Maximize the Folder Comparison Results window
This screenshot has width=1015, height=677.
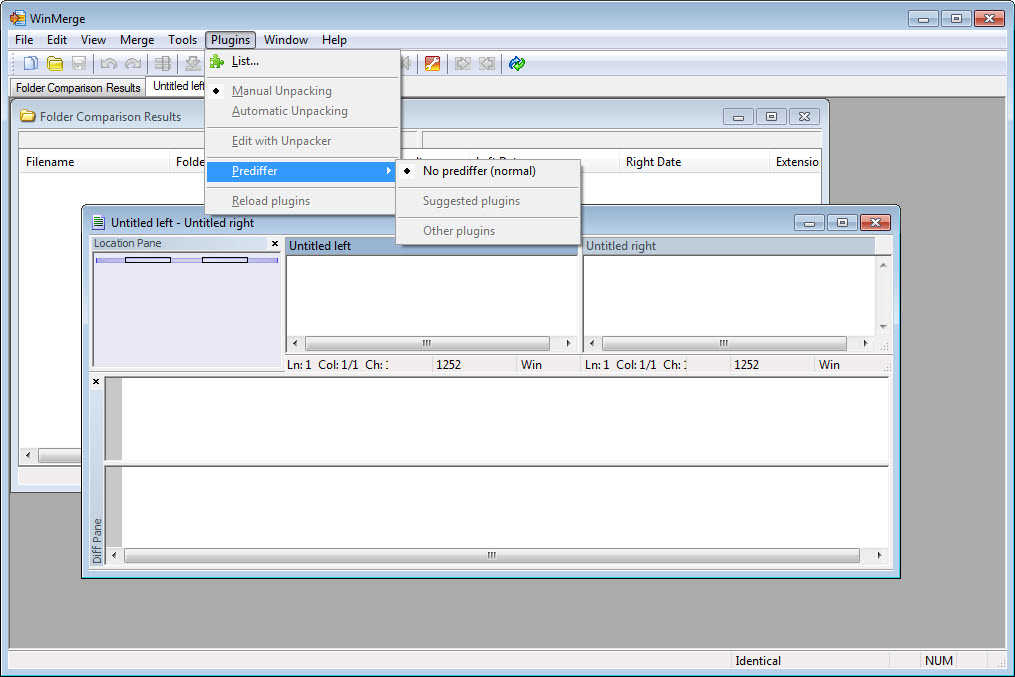tap(771, 117)
